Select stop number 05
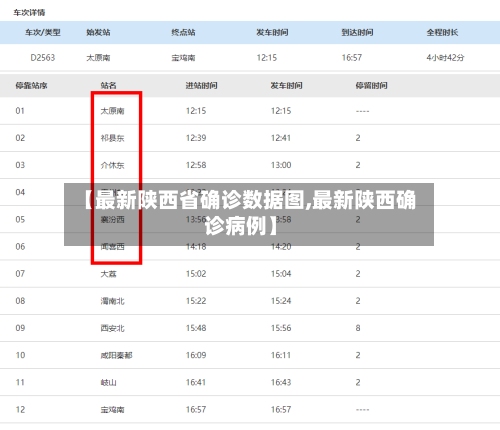500x430 pixels. click(20, 219)
